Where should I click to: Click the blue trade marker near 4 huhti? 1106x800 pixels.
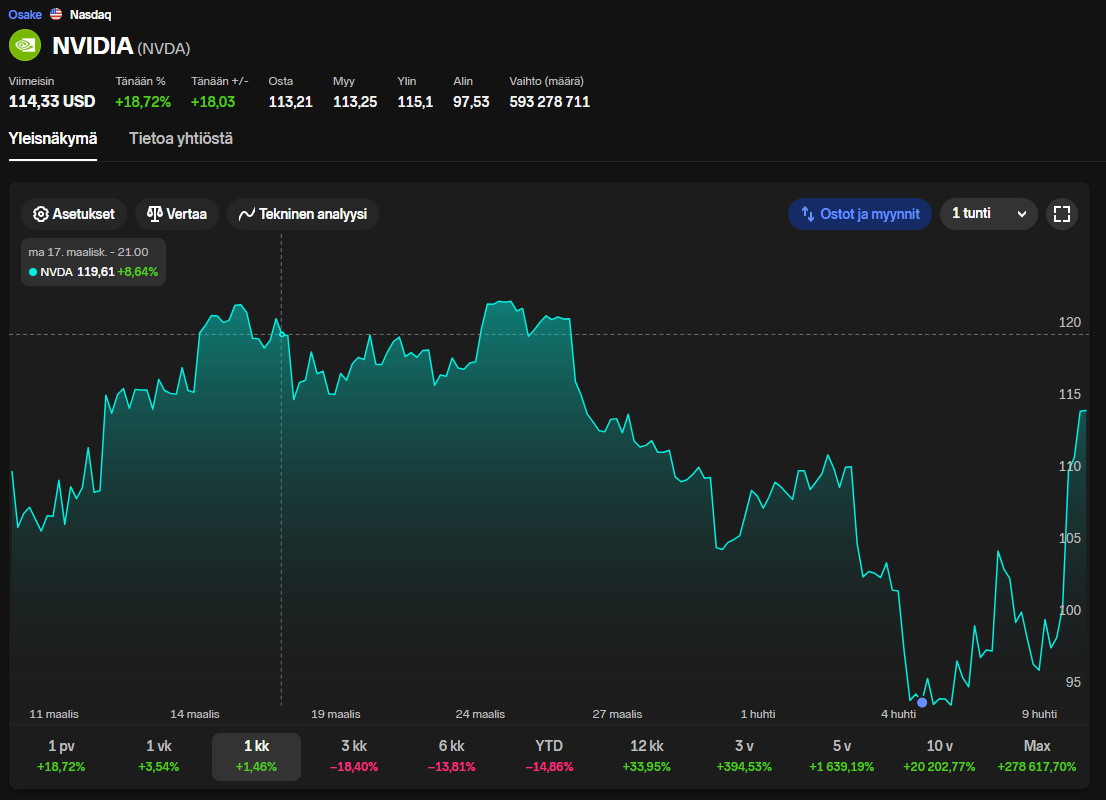click(x=922, y=702)
